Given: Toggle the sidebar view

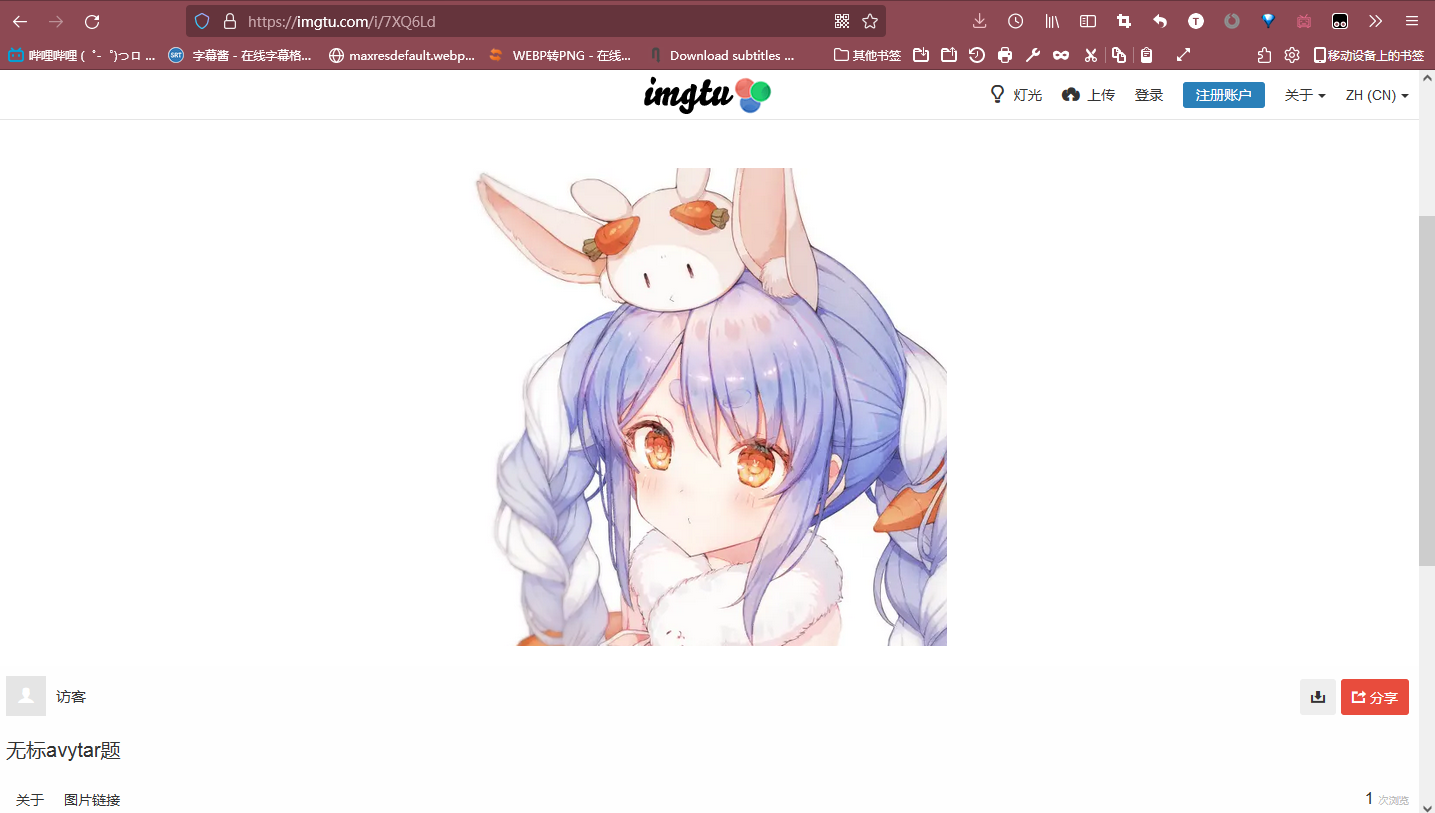Looking at the screenshot, I should tap(1088, 21).
